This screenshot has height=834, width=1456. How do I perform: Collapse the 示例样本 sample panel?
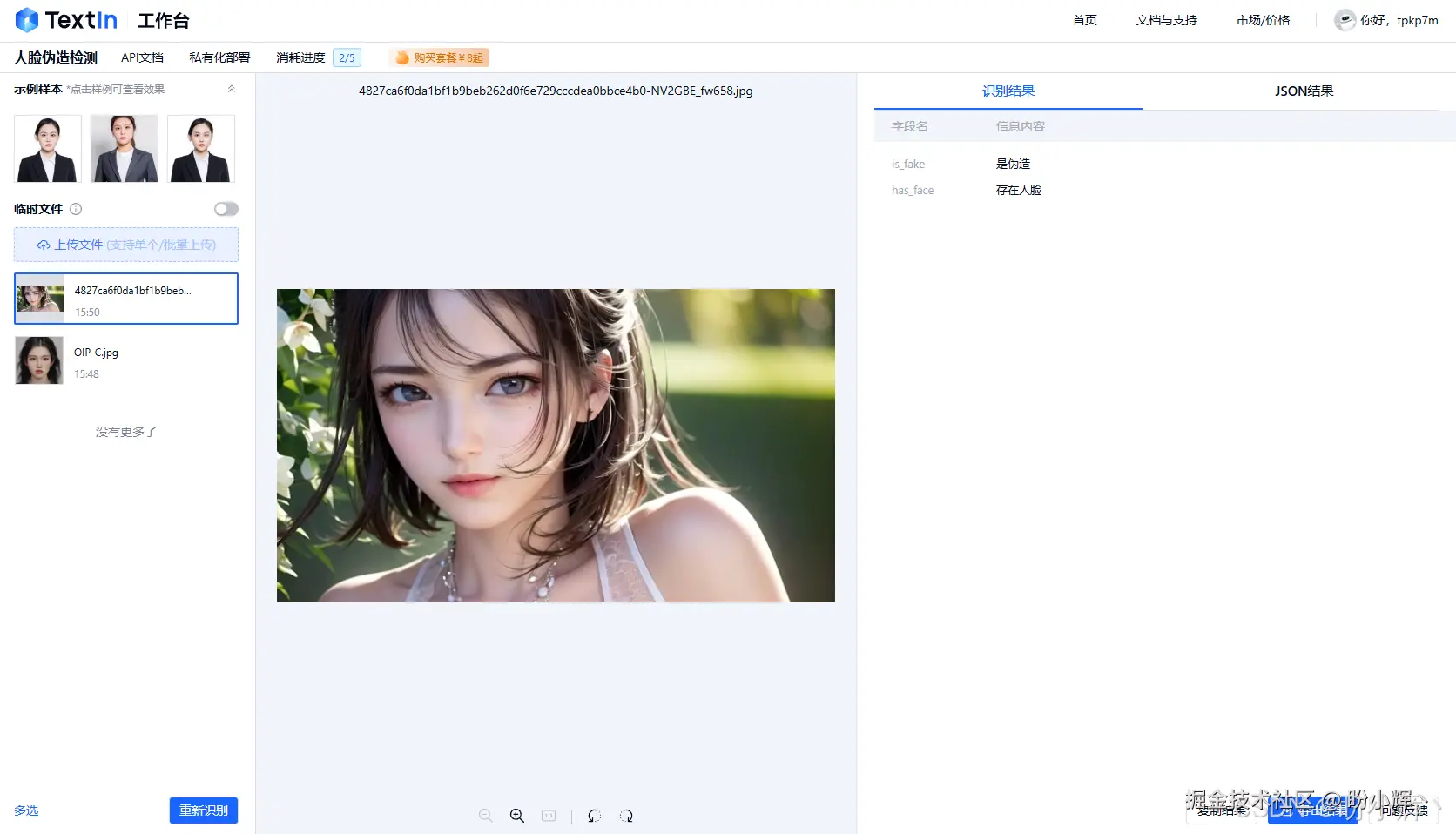coord(231,88)
